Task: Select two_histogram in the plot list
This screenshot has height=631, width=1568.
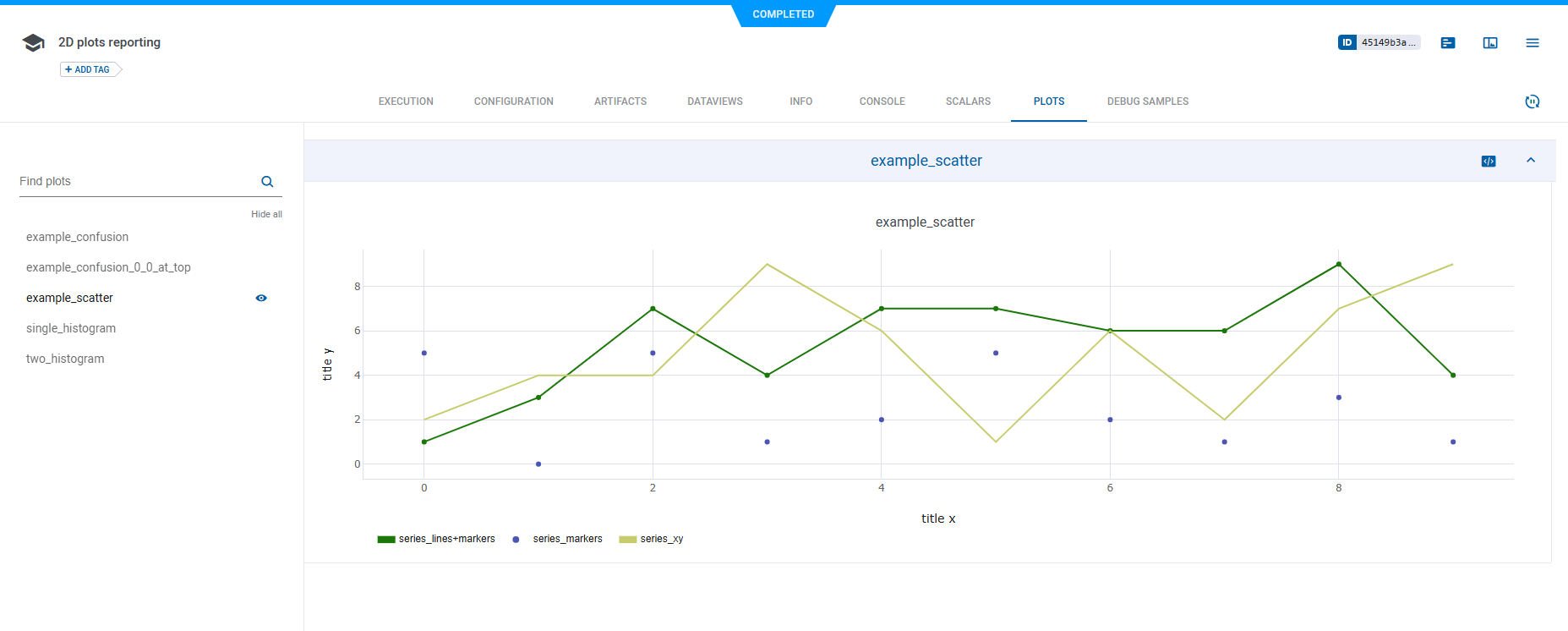Action: 65,359
